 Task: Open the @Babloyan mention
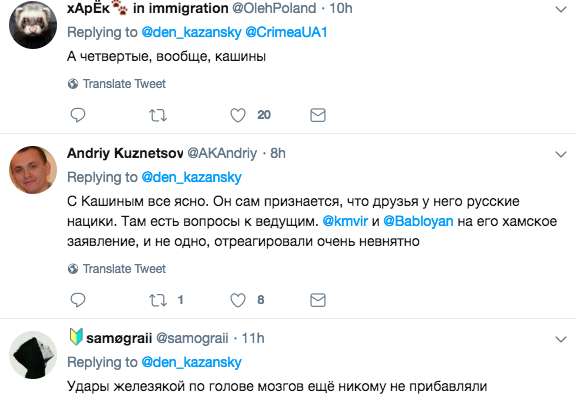[x=418, y=221]
